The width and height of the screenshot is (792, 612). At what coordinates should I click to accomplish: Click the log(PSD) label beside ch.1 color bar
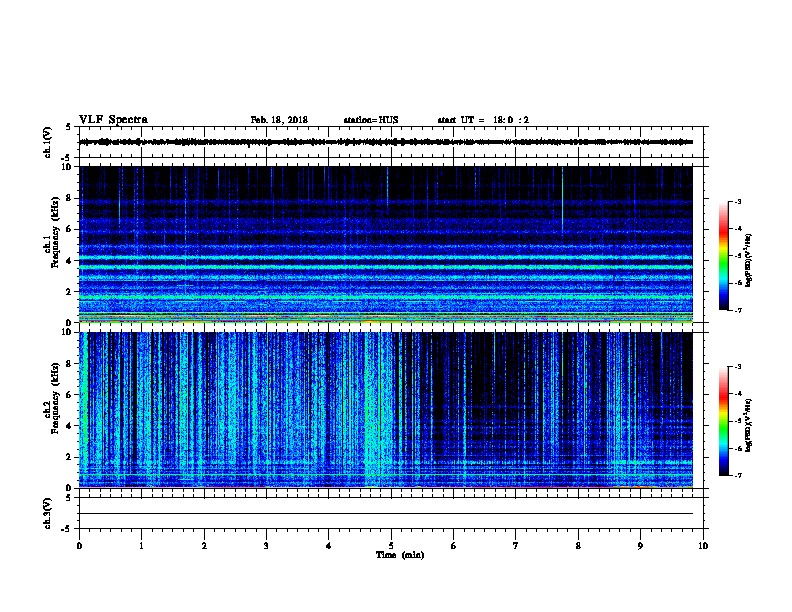click(748, 260)
